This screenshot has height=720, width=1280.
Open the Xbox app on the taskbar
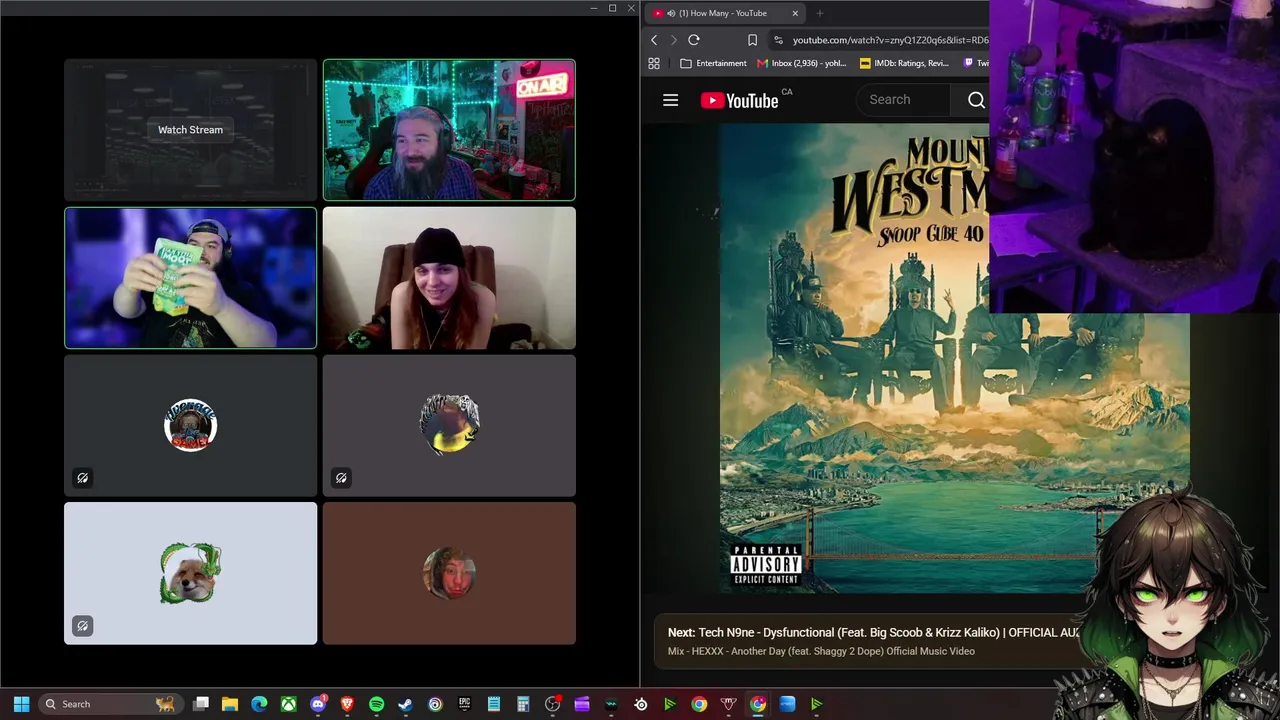pyautogui.click(x=288, y=704)
